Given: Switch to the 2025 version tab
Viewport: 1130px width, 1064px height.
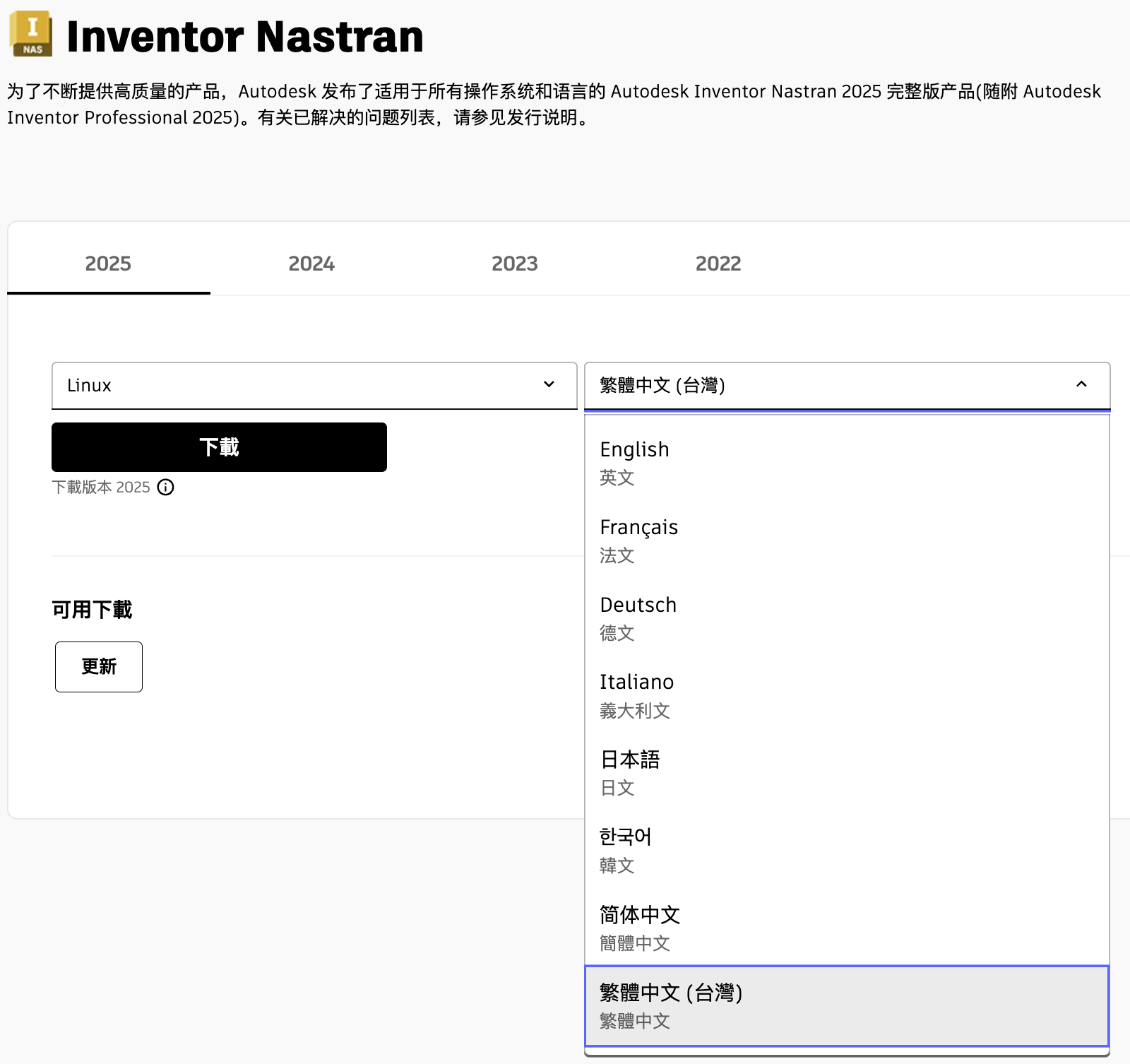Looking at the screenshot, I should [108, 264].
